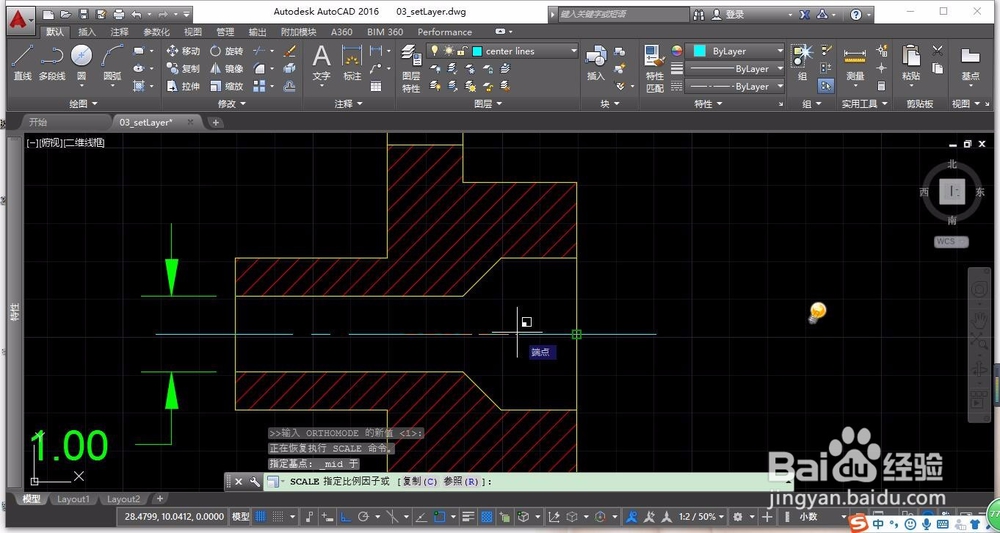
Task: Click the new file tab plus button
Action: 216,122
